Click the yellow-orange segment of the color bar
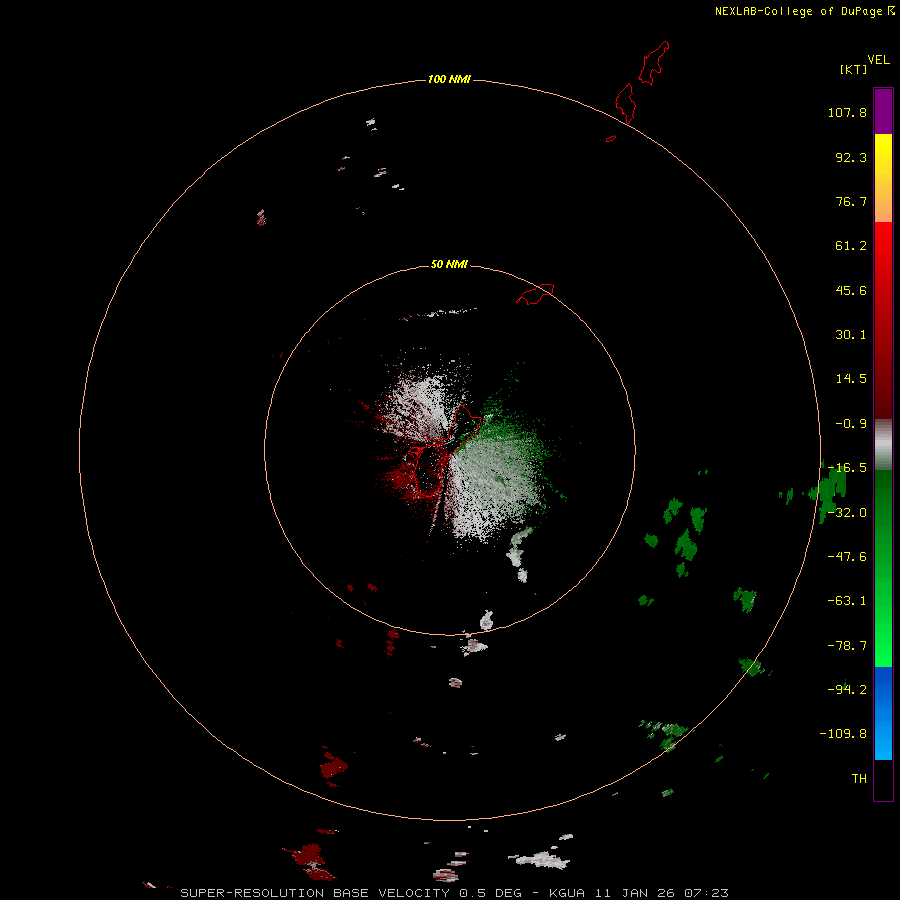The width and height of the screenshot is (900, 900). click(x=883, y=178)
